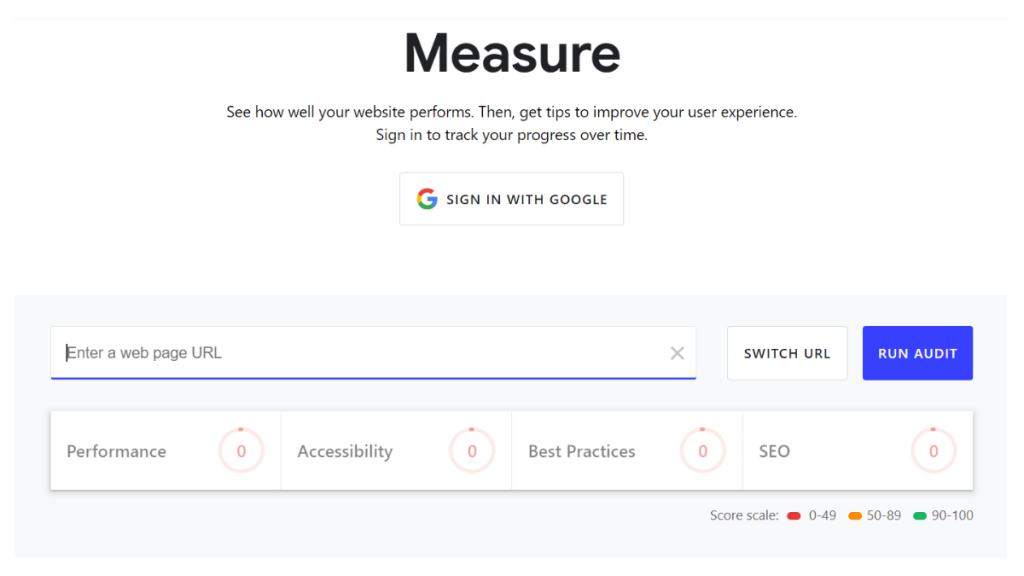The image size is (1024, 576).
Task: Click the Measure page heading
Action: (512, 54)
